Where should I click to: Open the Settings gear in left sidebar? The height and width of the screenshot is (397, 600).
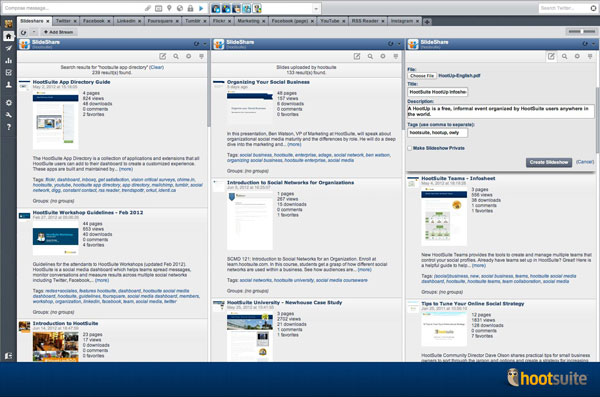tap(8, 103)
